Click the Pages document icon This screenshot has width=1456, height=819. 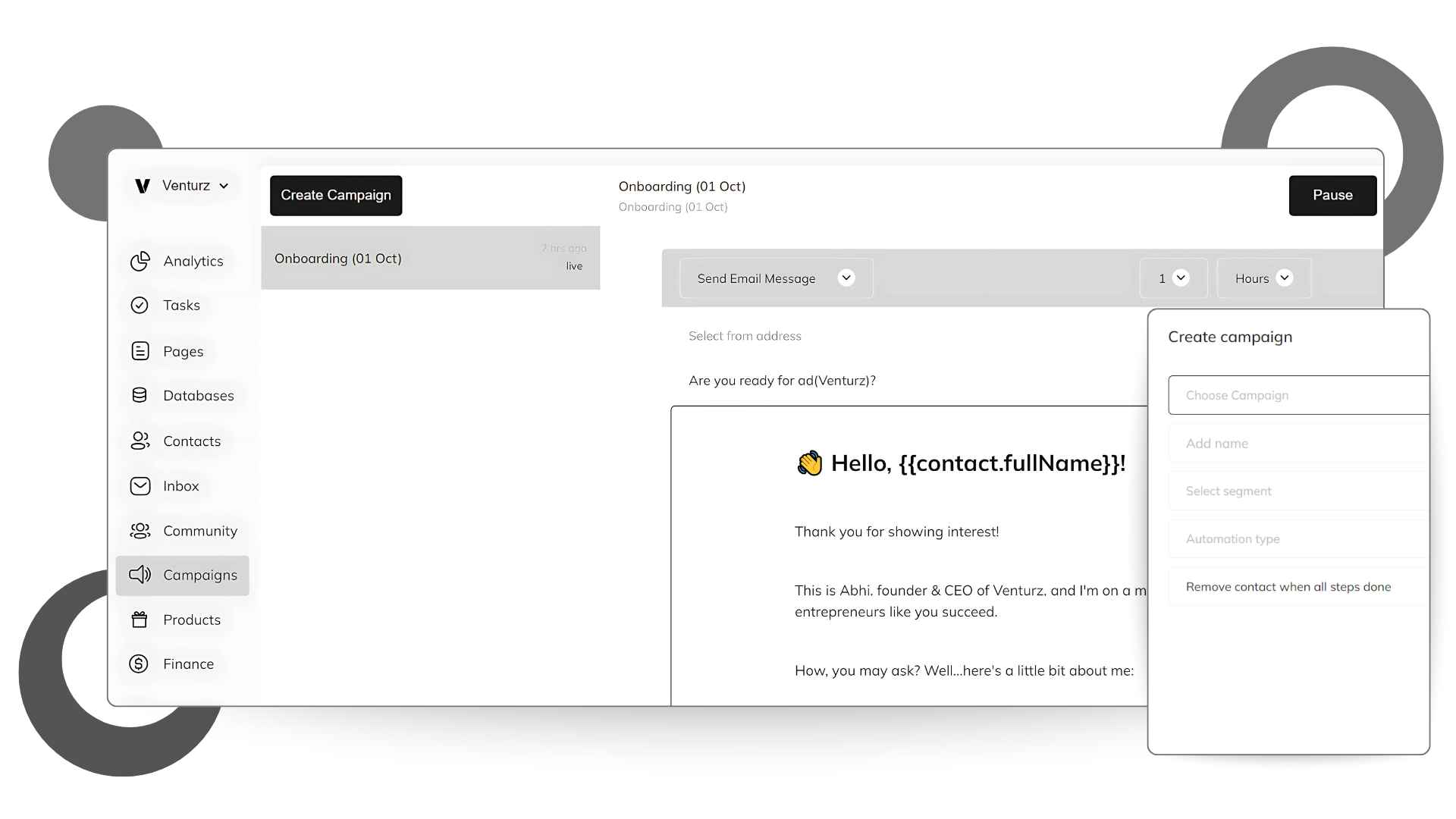[x=140, y=351]
